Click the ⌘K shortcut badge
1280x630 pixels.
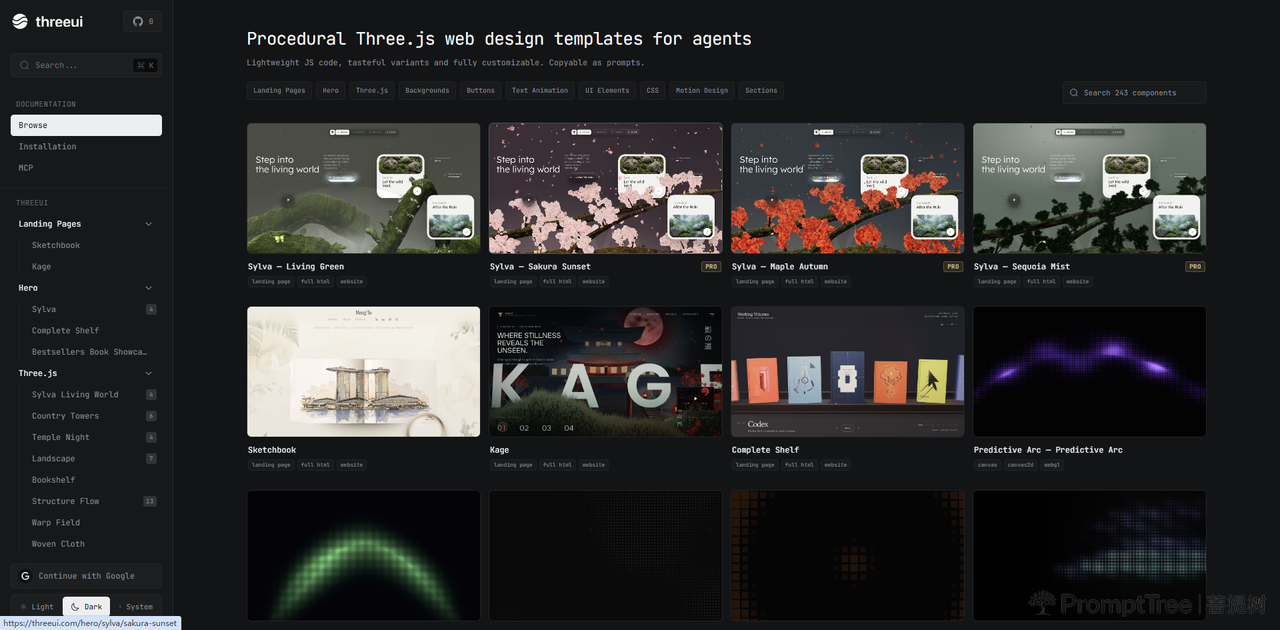145,65
